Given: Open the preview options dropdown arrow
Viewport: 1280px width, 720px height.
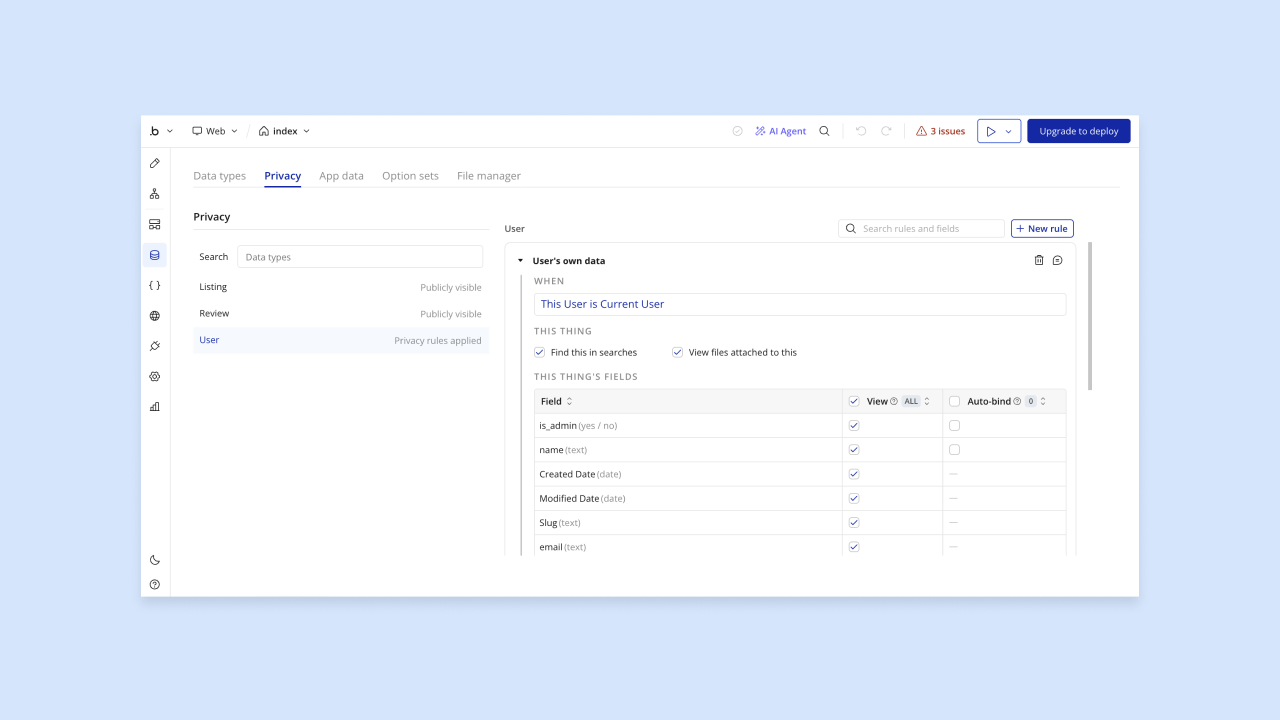Looking at the screenshot, I should (x=1008, y=131).
